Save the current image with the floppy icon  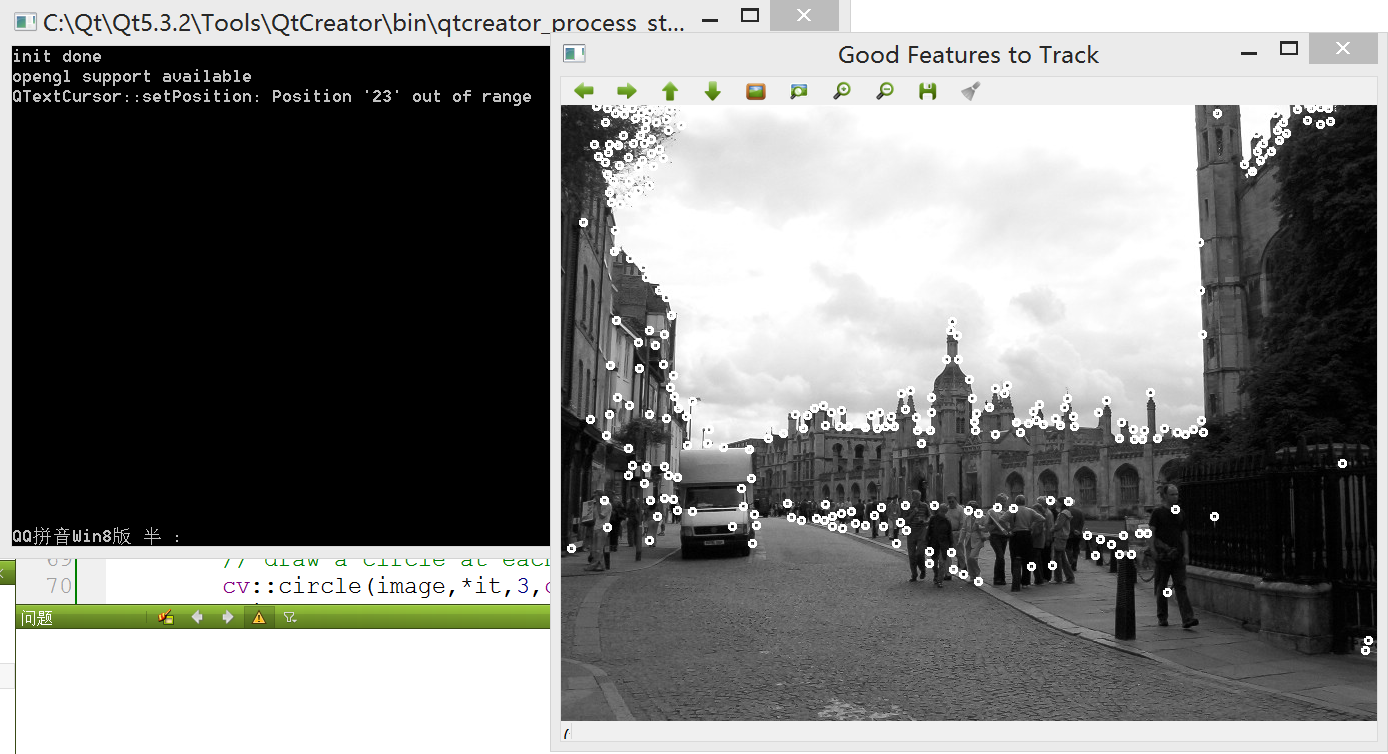pos(928,91)
